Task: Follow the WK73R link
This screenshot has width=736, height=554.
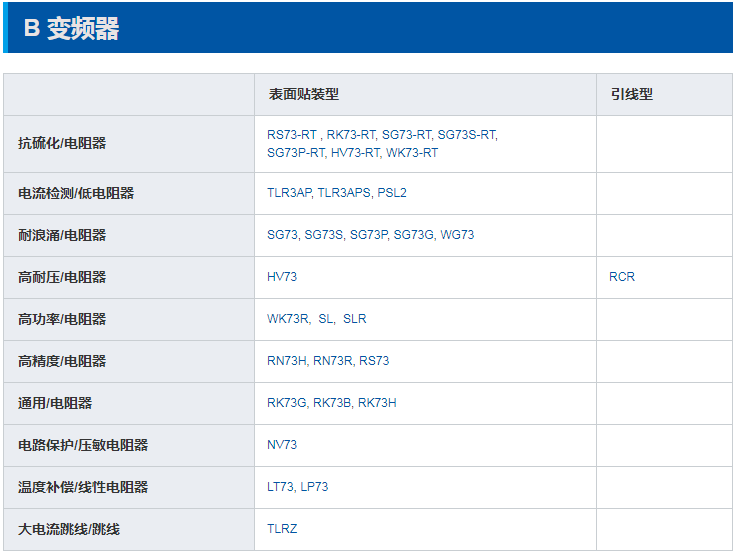Action: click(288, 319)
